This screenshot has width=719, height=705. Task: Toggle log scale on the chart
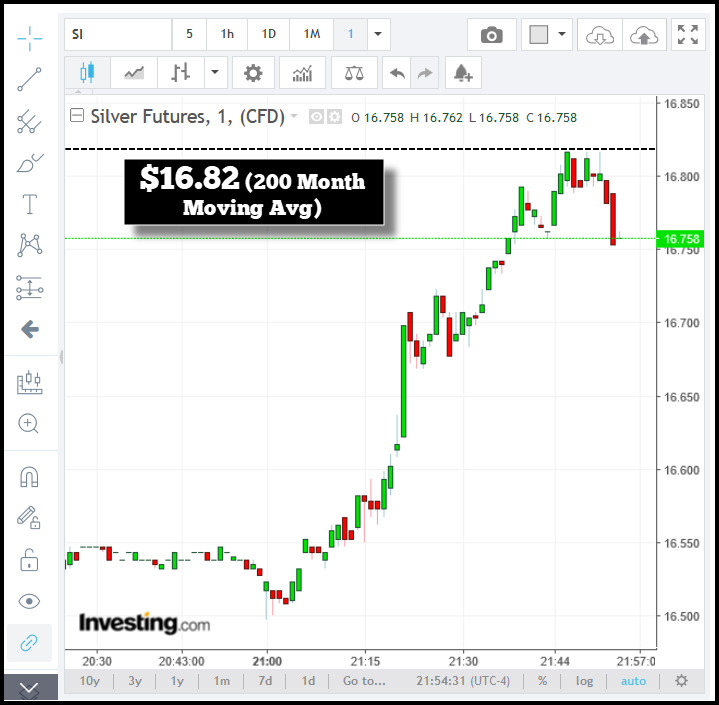[584, 681]
